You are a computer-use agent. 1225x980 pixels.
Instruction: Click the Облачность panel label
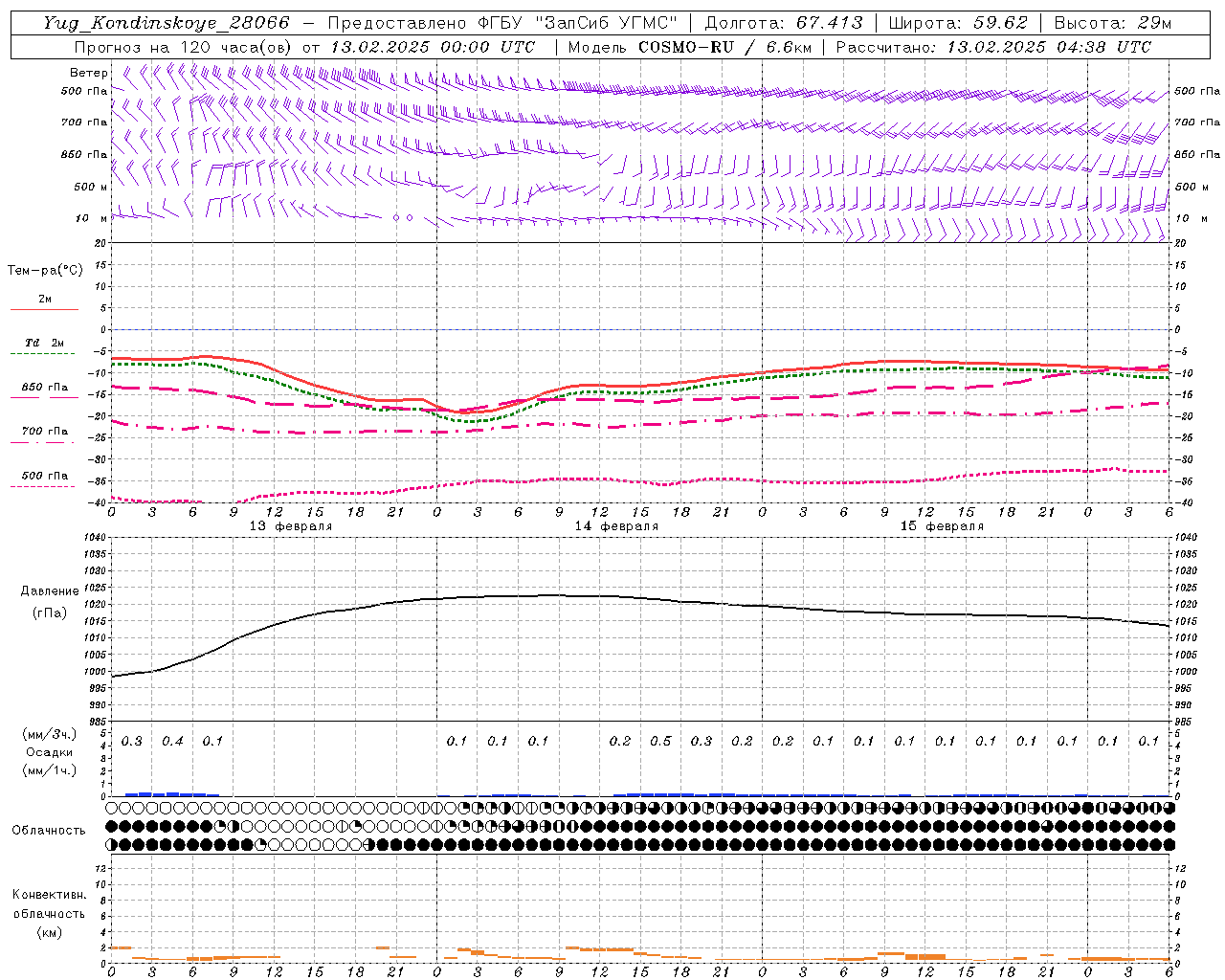pos(49,831)
